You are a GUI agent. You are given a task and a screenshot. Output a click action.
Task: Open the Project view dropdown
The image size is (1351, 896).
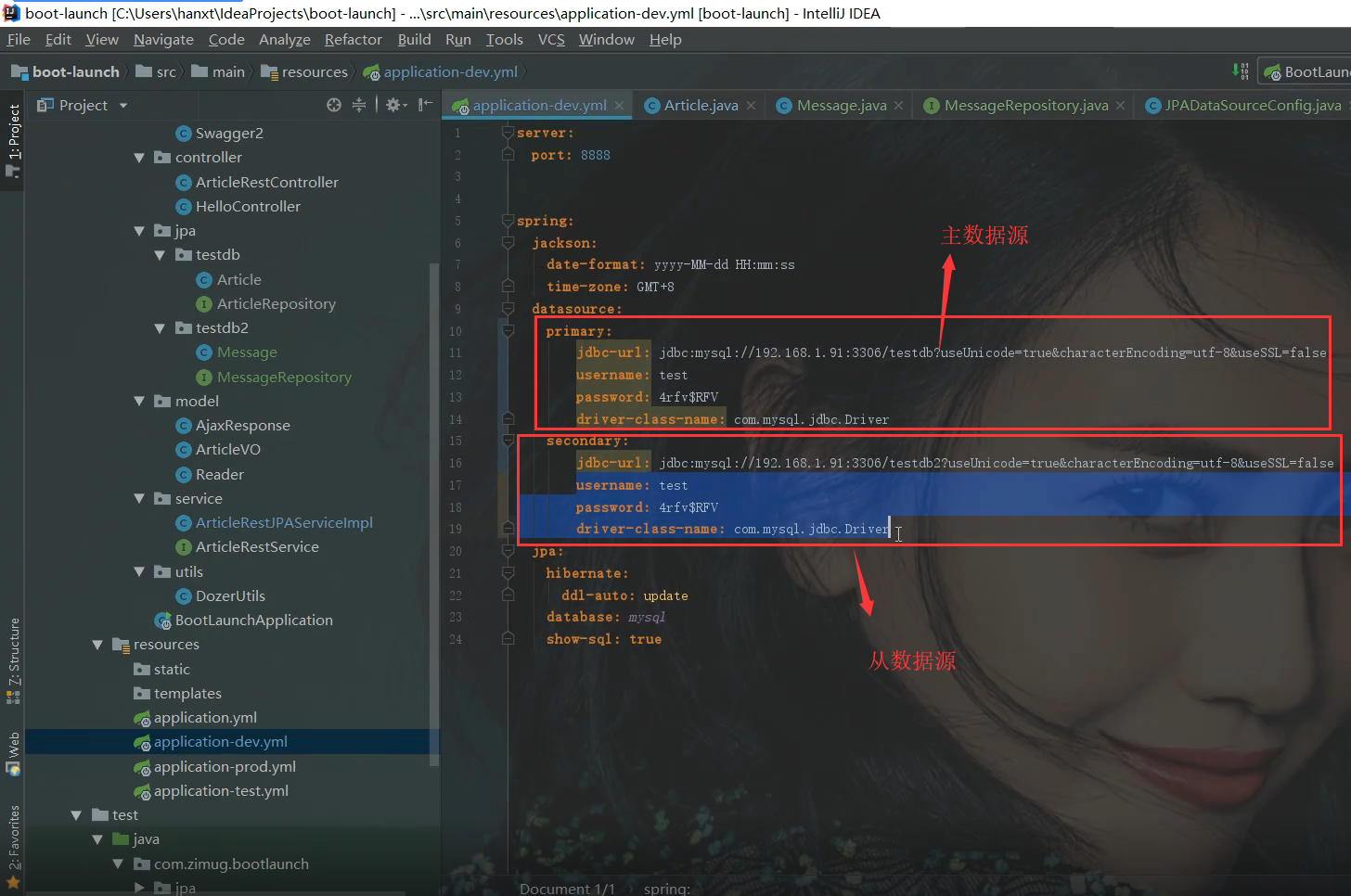point(123,106)
